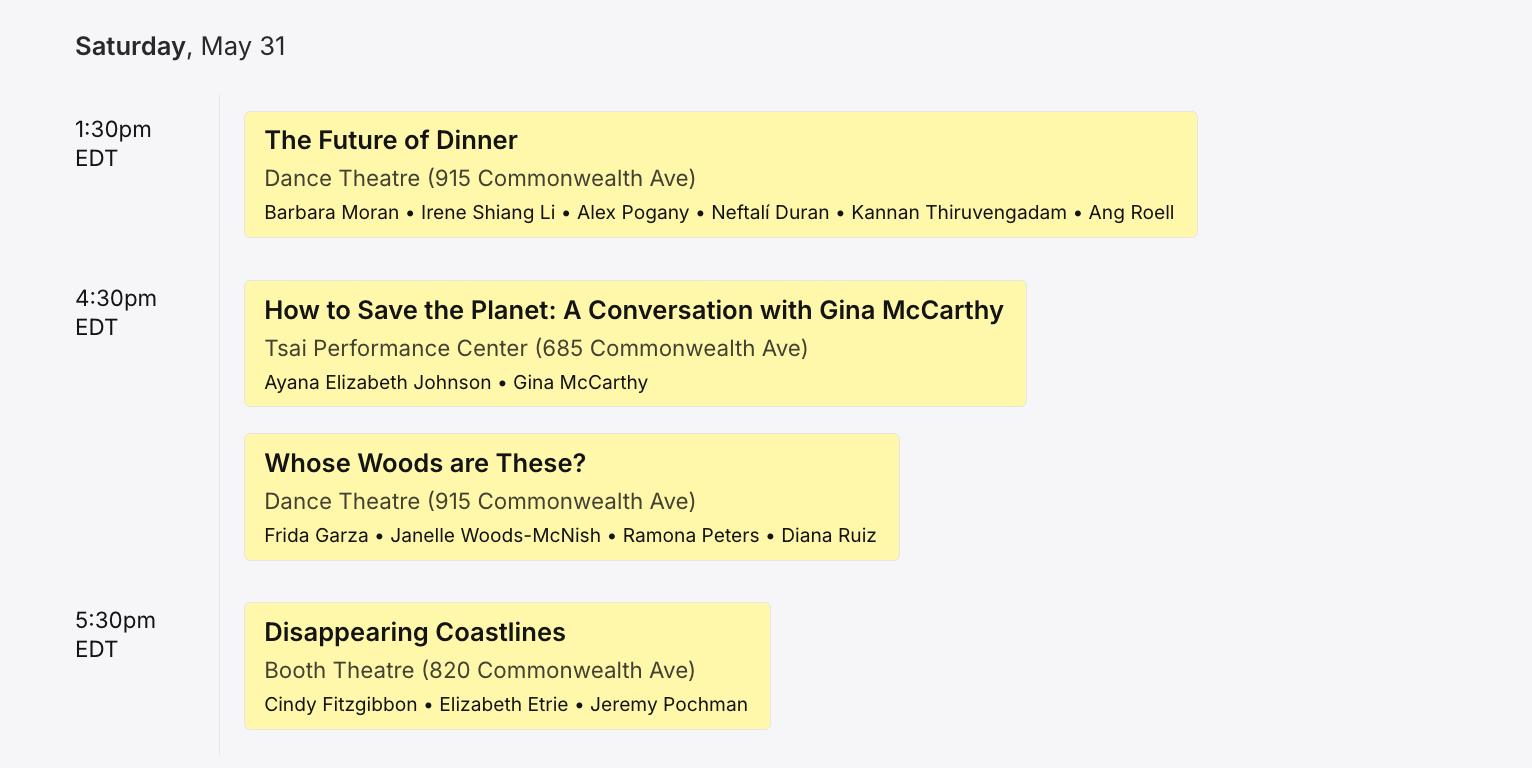Choose speaker Kannan Thiruvengadam

point(959,212)
